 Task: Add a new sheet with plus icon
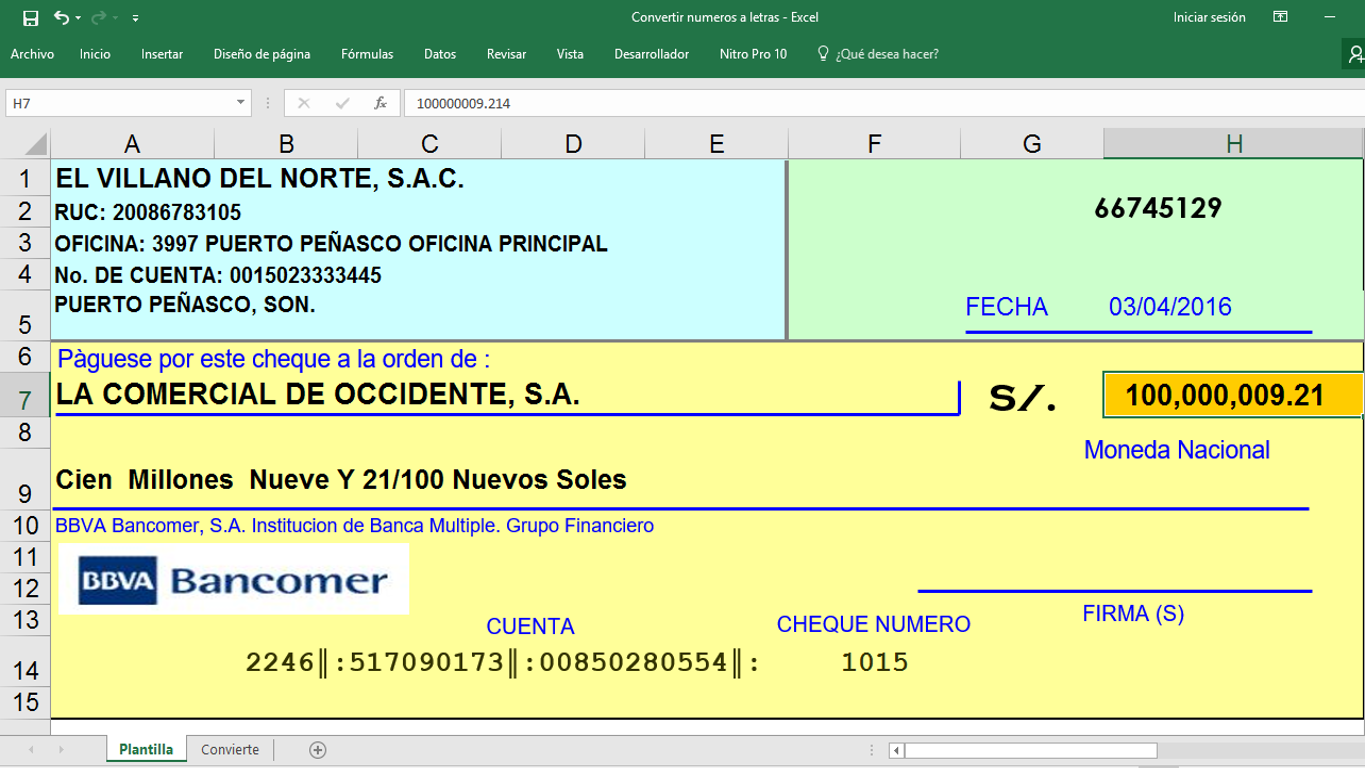[317, 749]
